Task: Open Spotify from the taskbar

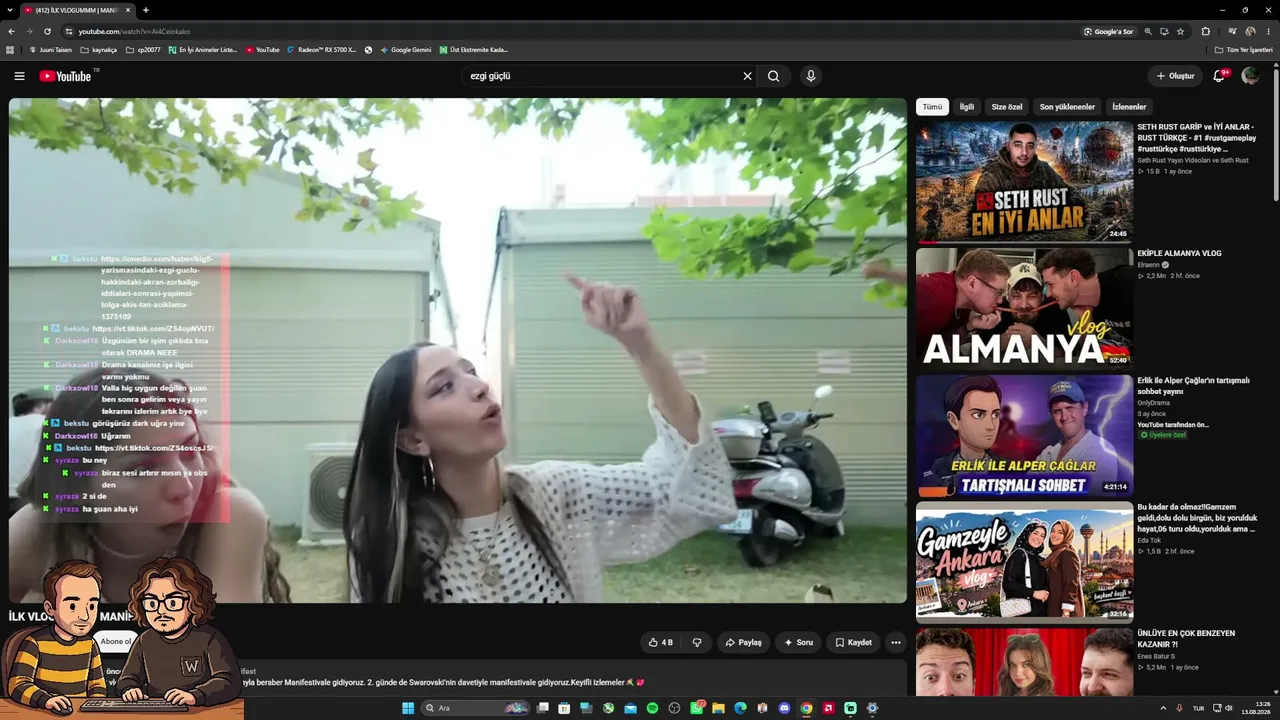Action: 652,708
